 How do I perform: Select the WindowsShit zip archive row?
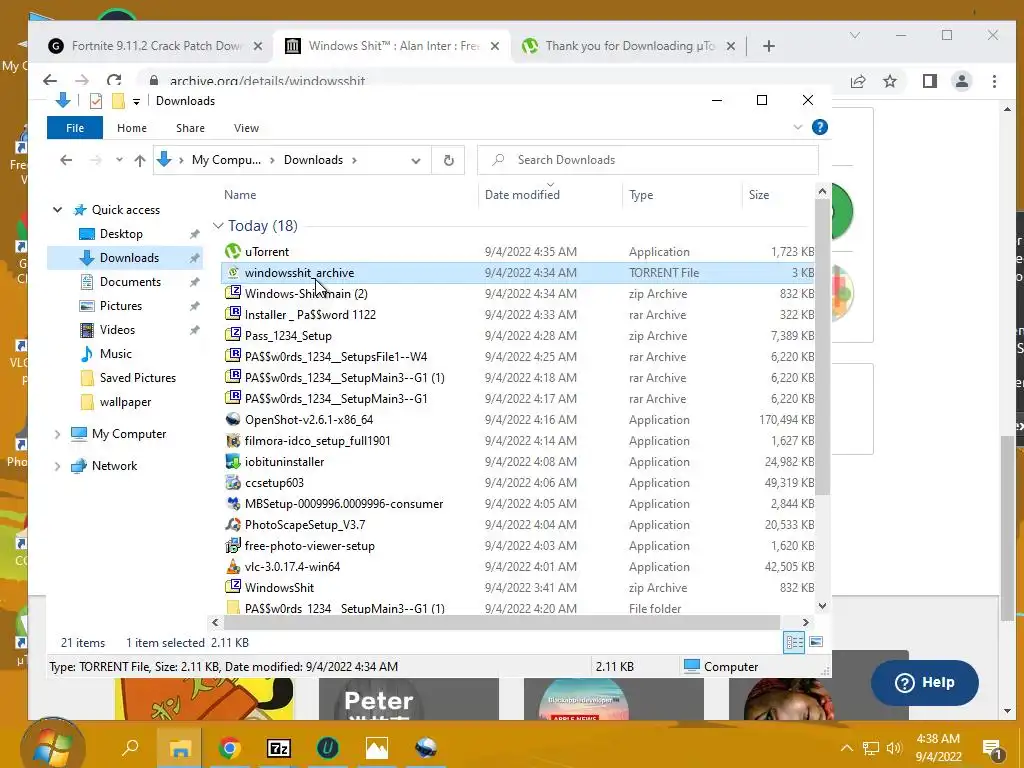[x=519, y=587]
